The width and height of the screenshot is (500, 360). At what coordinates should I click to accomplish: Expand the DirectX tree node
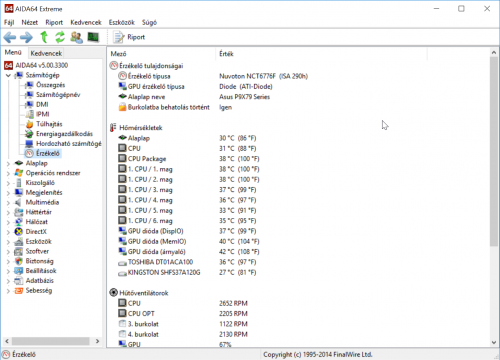(x=8, y=232)
